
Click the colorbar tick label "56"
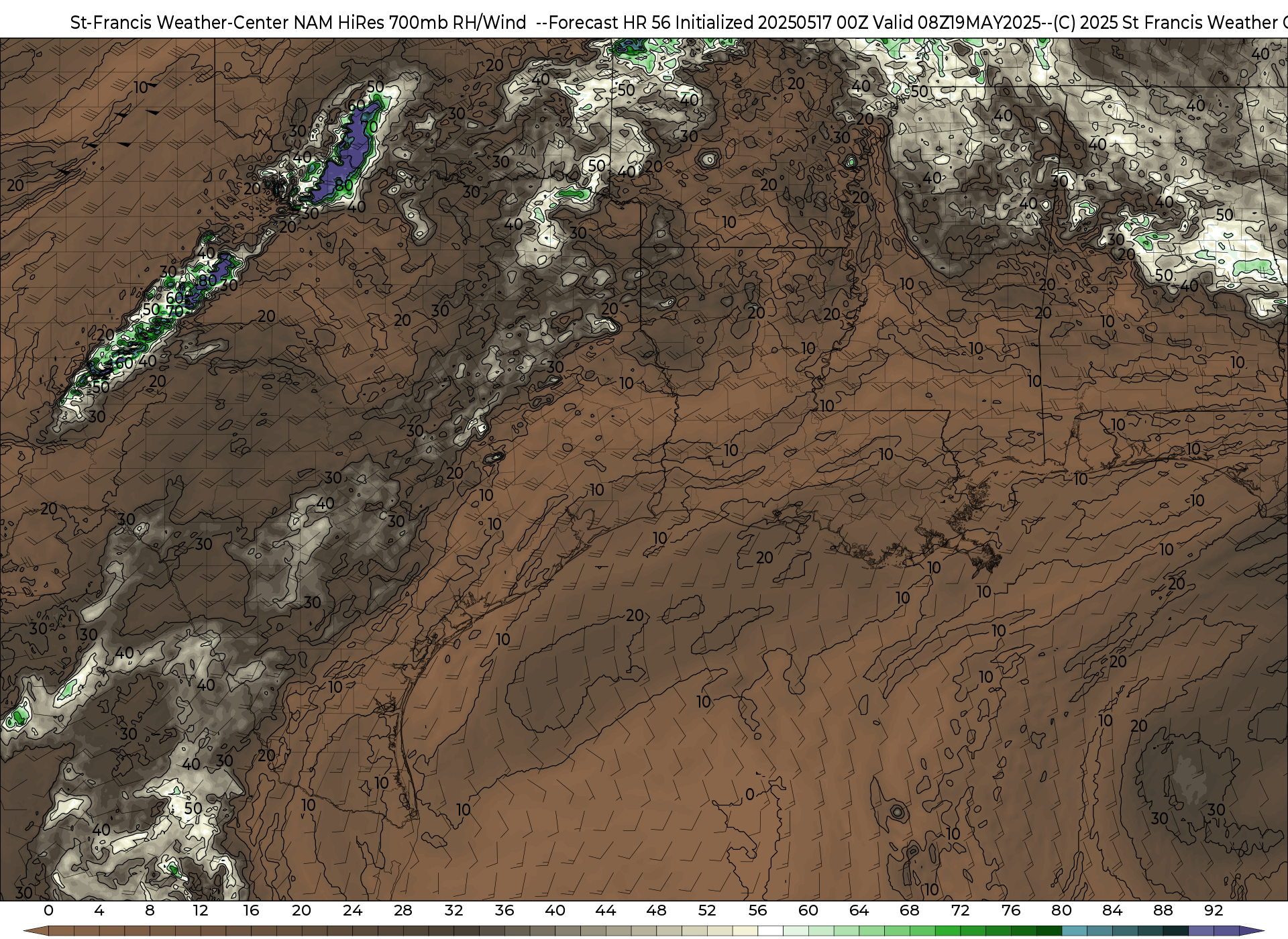757,910
